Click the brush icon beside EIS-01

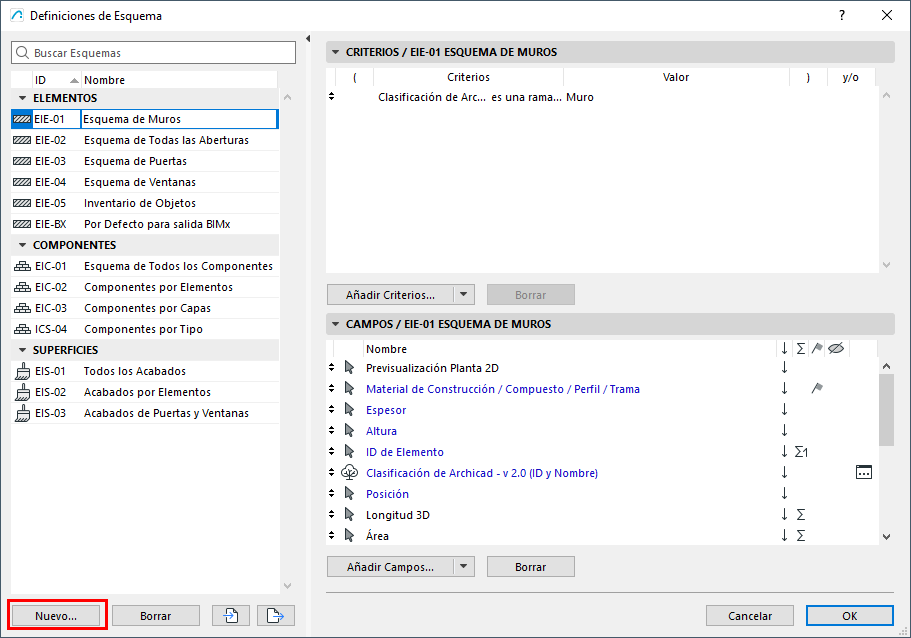point(22,371)
